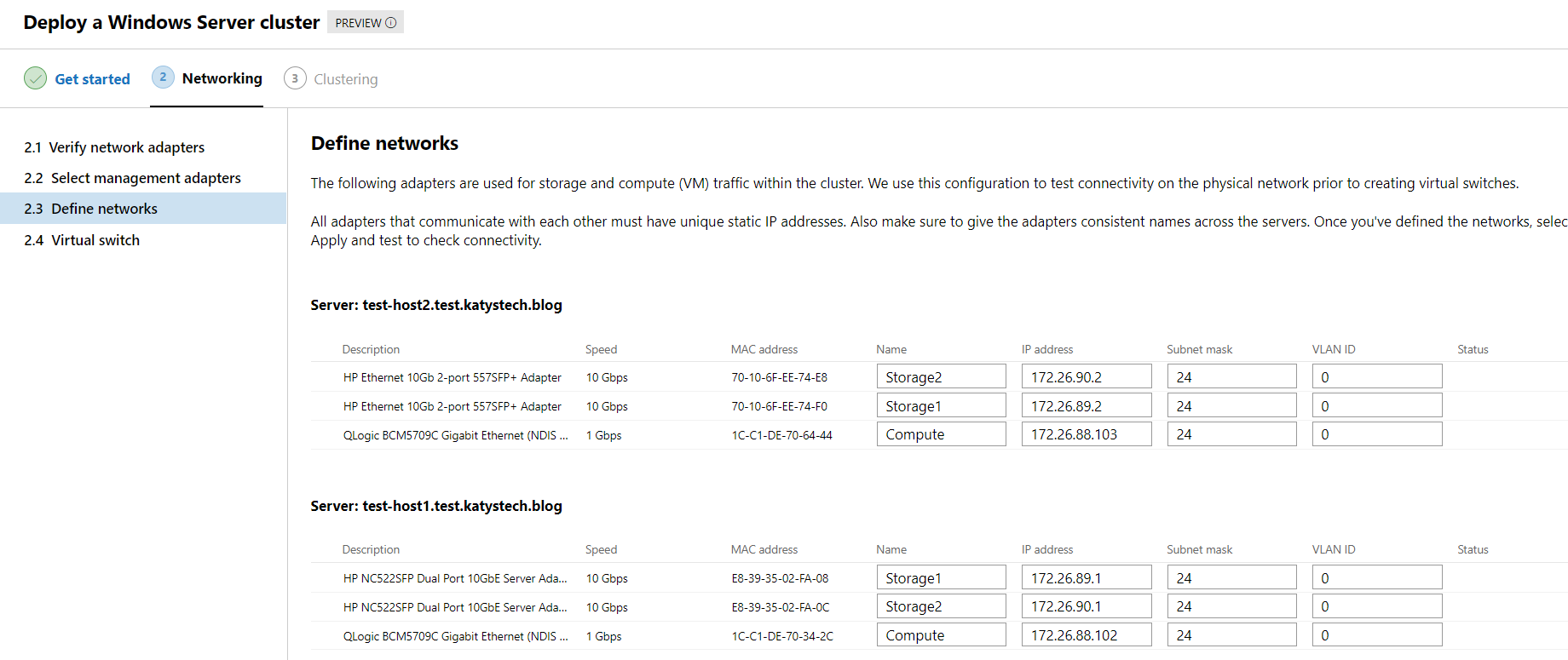The height and width of the screenshot is (660, 1568).
Task: Click the PREVIEW info icon
Action: 391,23
